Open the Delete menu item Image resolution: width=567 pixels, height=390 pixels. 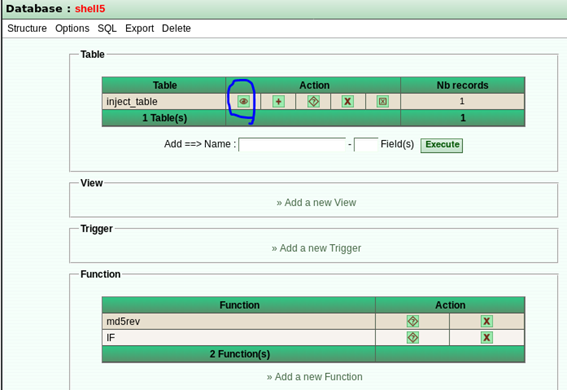[176, 28]
